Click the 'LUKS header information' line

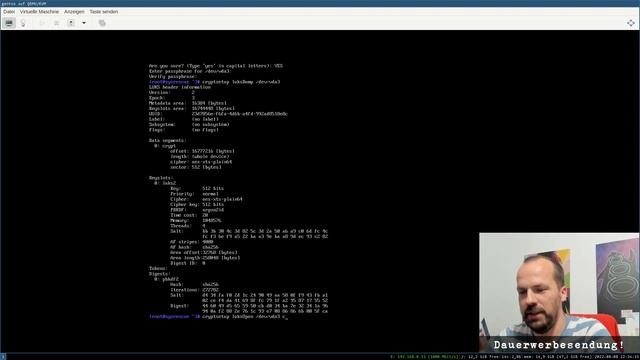pos(180,87)
